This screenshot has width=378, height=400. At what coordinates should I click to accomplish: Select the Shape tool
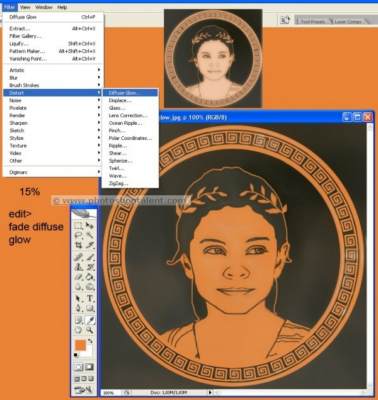[90, 308]
